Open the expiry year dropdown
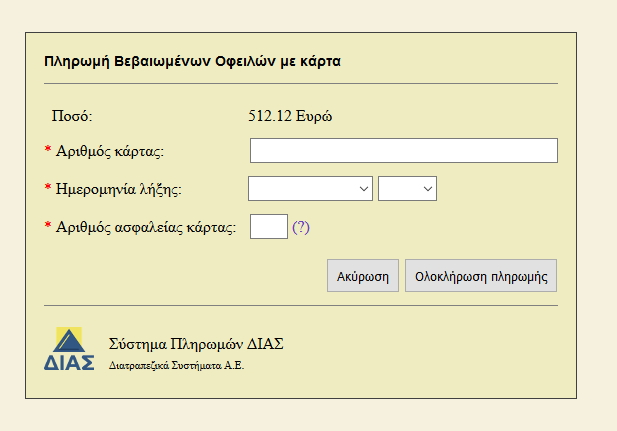617x431 pixels. pos(407,189)
